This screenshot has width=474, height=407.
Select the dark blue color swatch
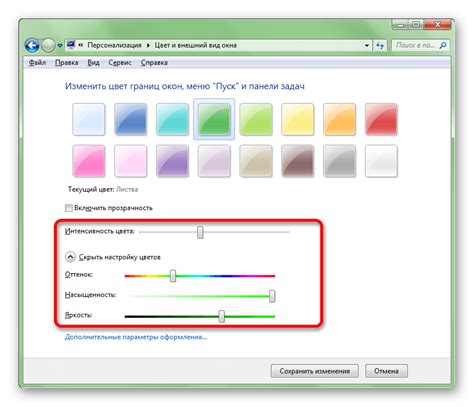130,119
